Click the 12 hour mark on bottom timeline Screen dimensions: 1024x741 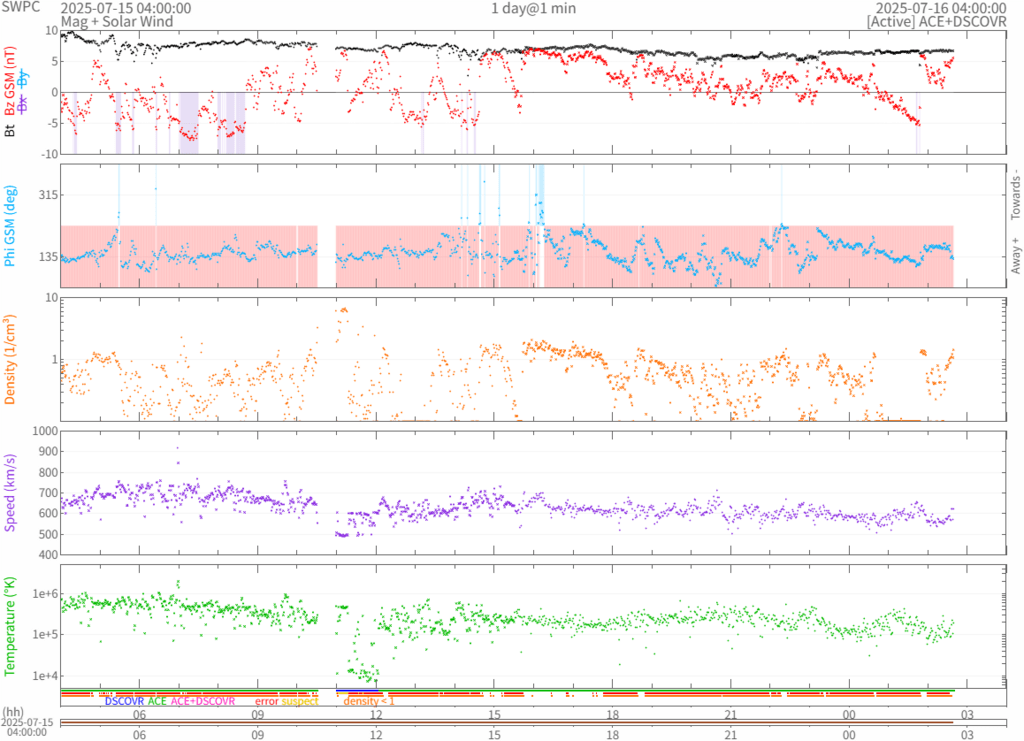[x=376, y=734]
